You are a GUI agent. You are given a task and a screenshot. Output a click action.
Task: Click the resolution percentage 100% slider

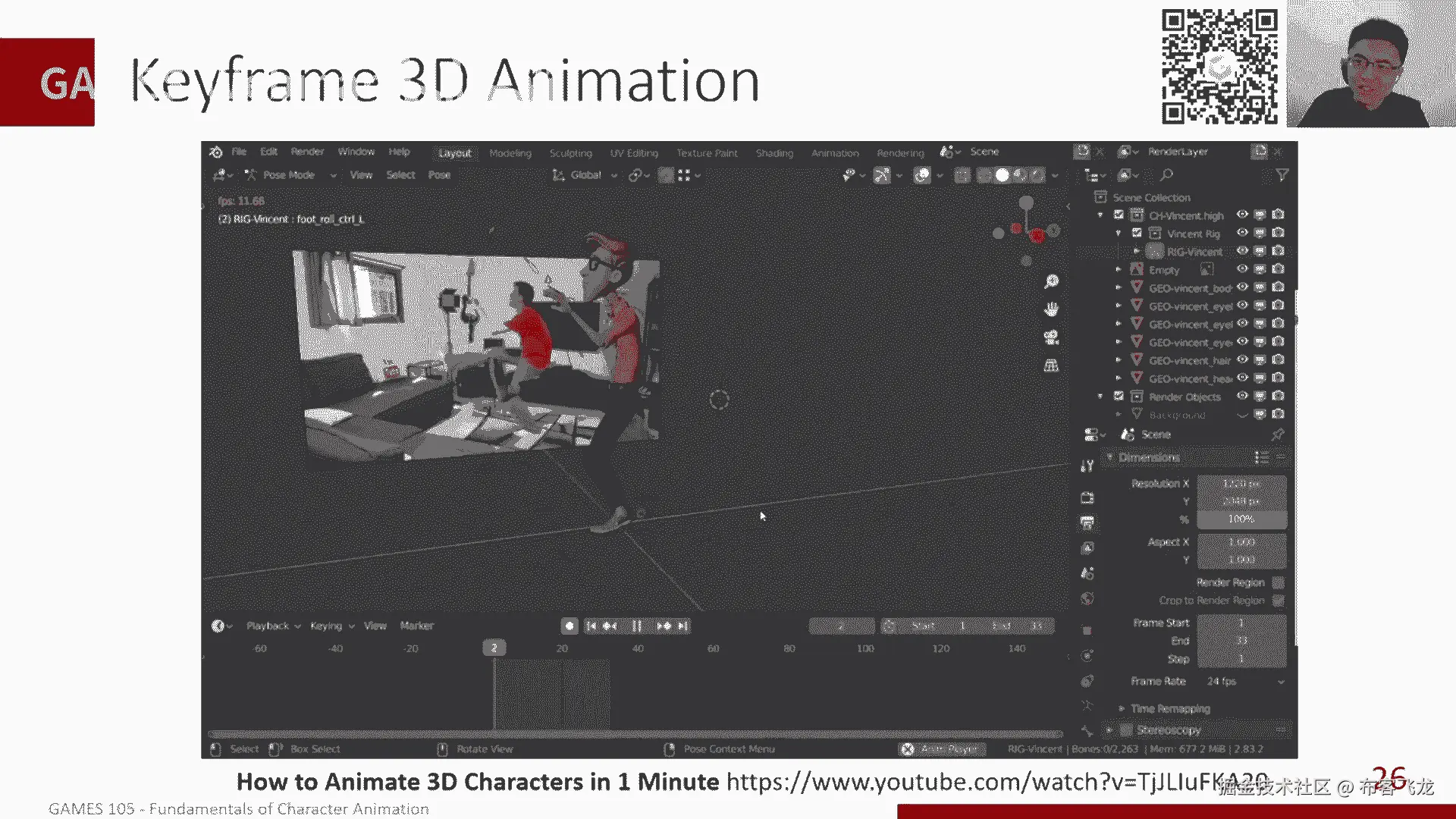coord(1241,519)
